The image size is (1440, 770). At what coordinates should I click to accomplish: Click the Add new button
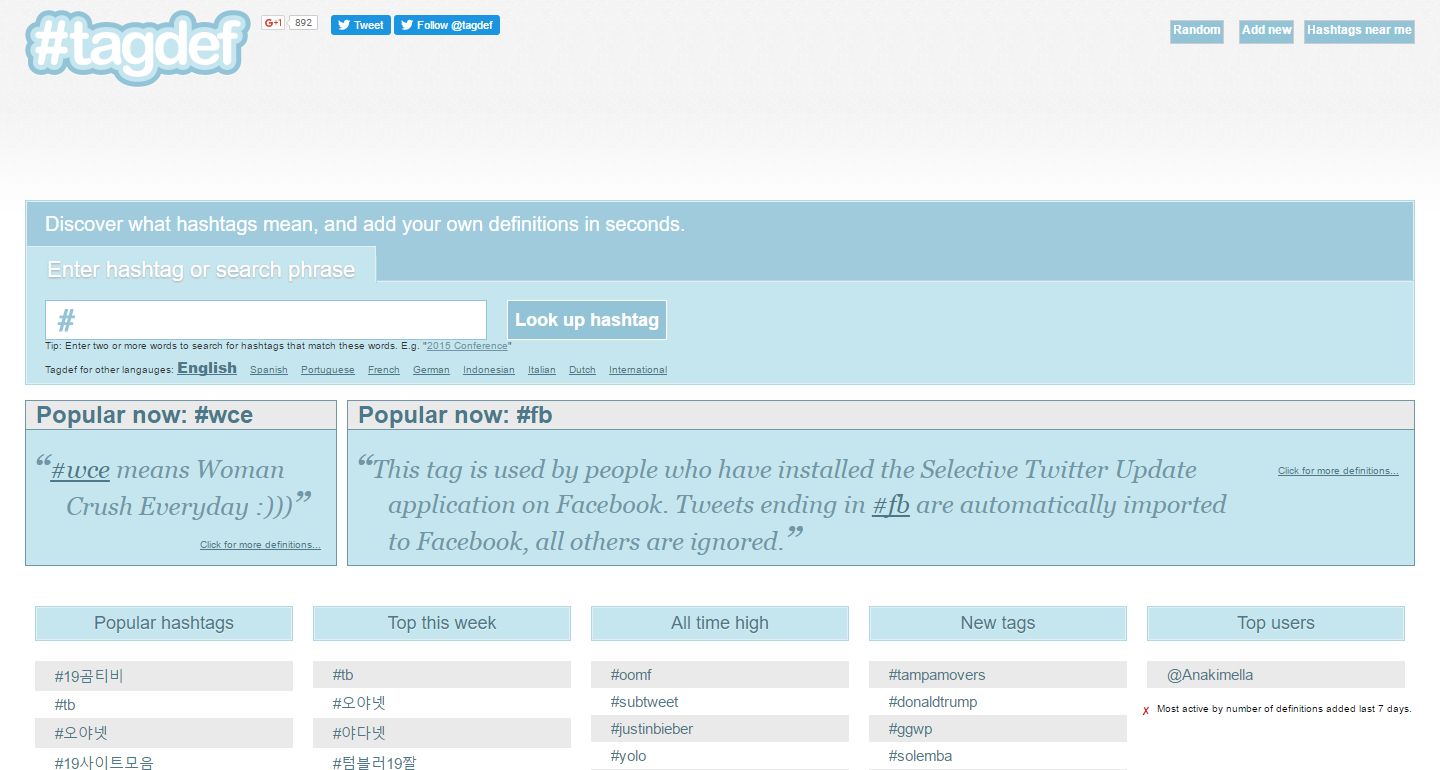(x=1266, y=31)
